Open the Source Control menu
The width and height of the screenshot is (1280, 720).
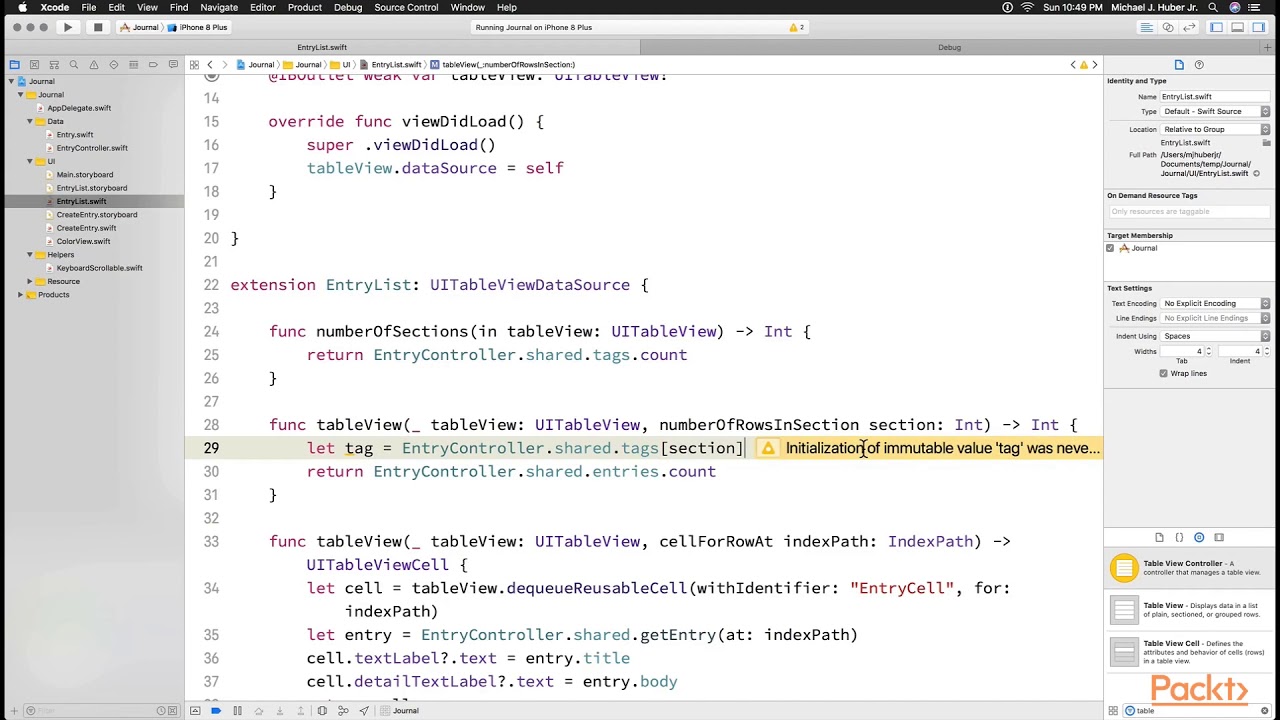pos(406,7)
